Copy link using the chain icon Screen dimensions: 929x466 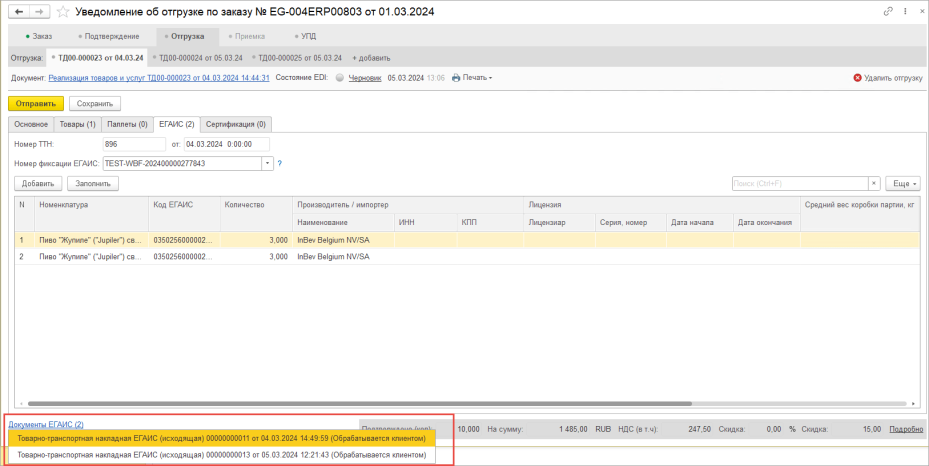click(888, 11)
